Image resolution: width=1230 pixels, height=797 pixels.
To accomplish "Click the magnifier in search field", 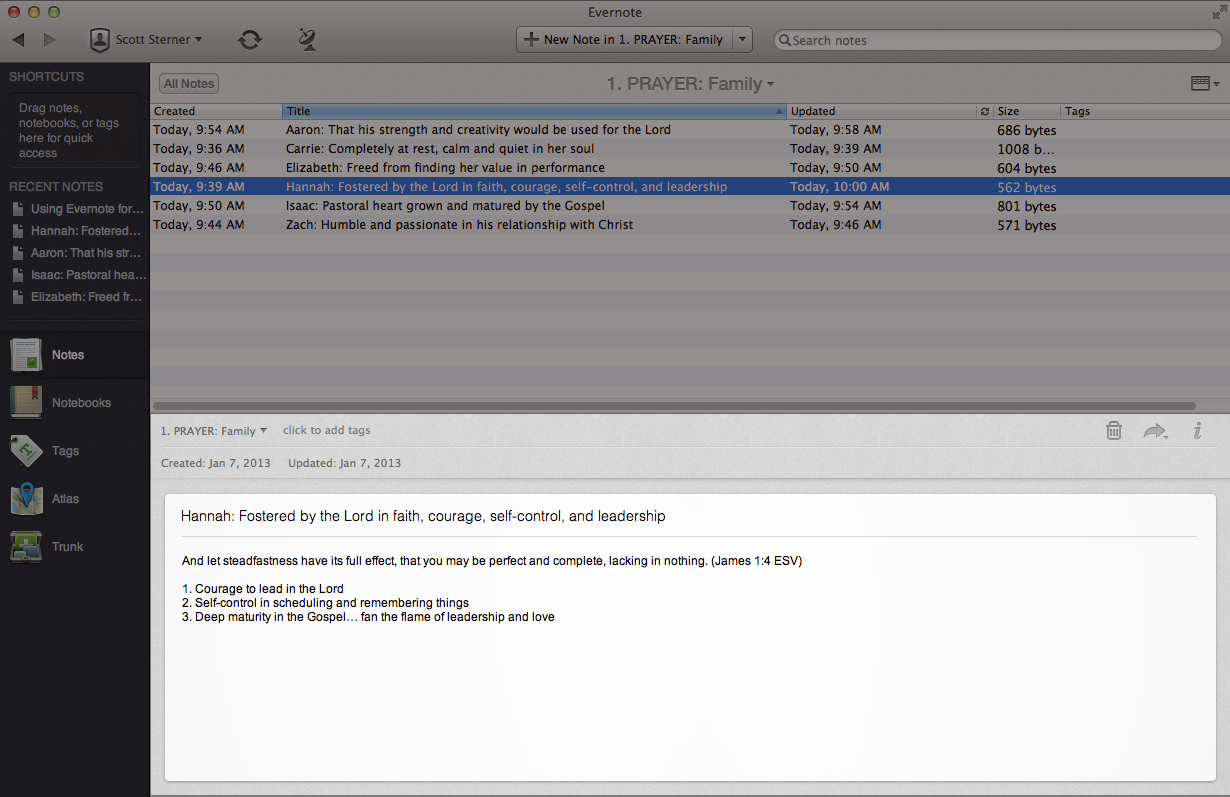I will pos(785,41).
